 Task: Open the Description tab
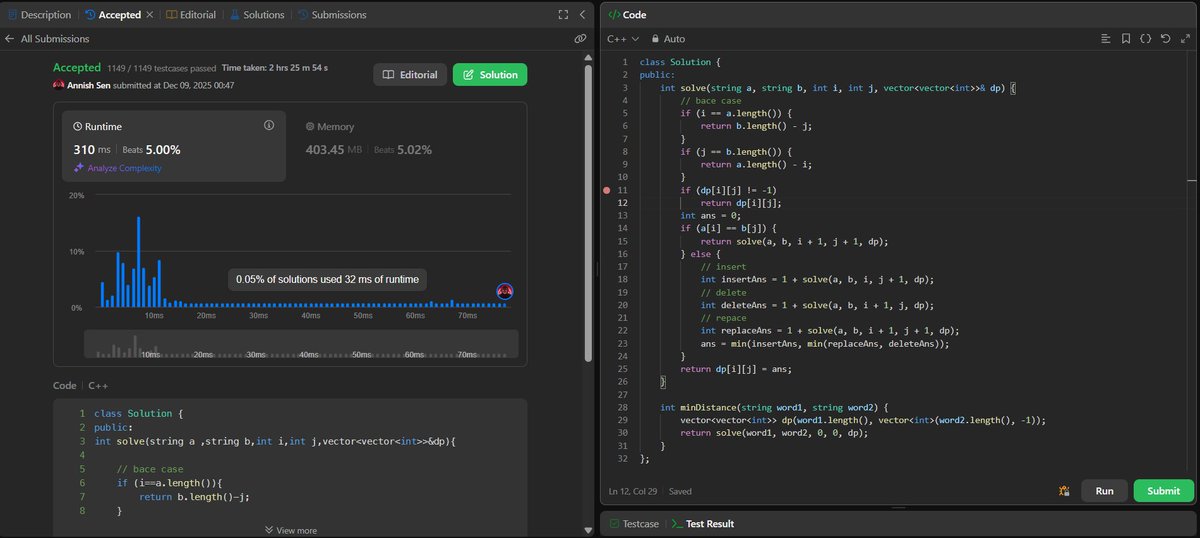40,15
